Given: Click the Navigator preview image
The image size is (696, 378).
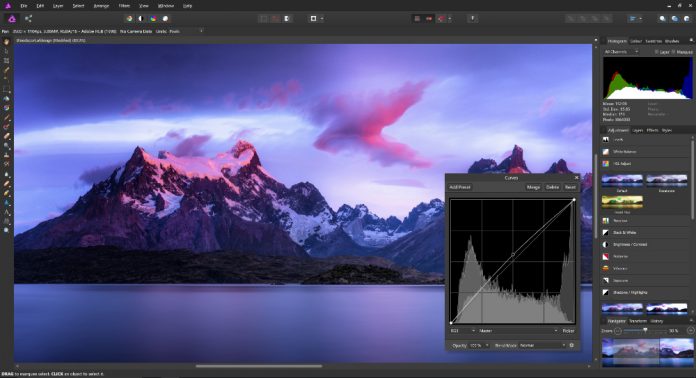Looking at the screenshot, I should pos(648,352).
